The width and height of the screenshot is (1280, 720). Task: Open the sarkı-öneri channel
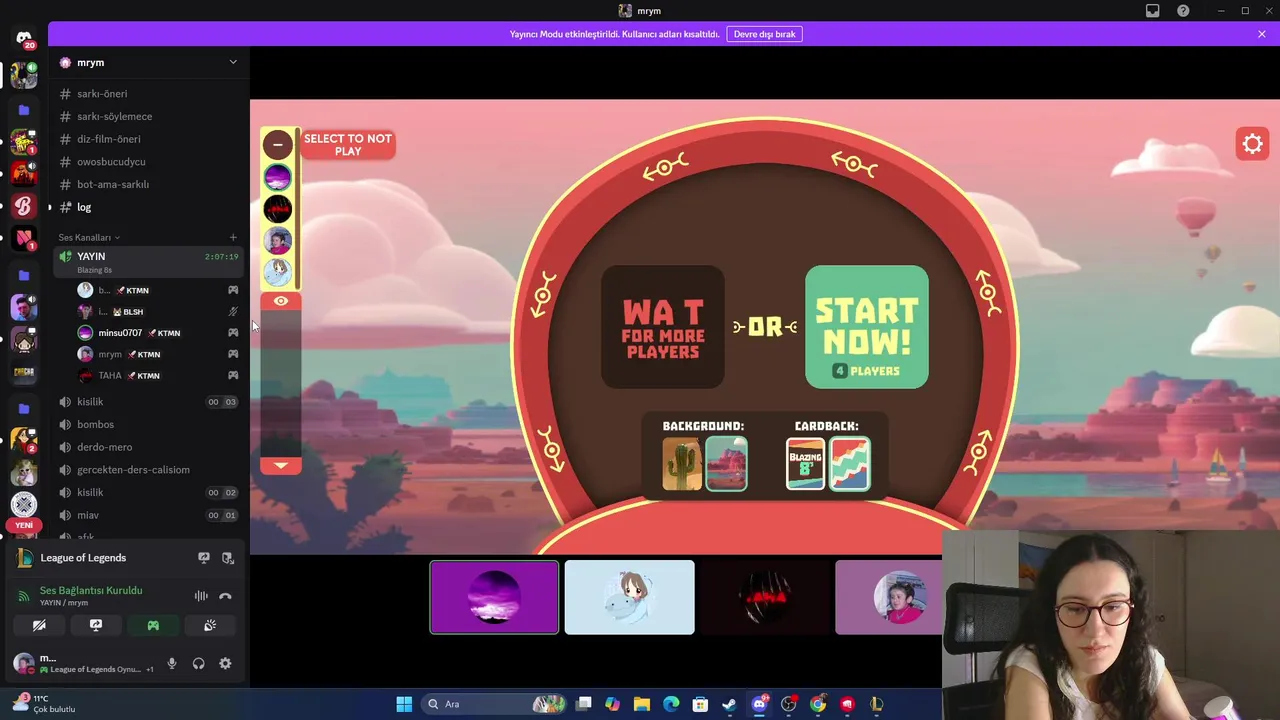coord(148,94)
